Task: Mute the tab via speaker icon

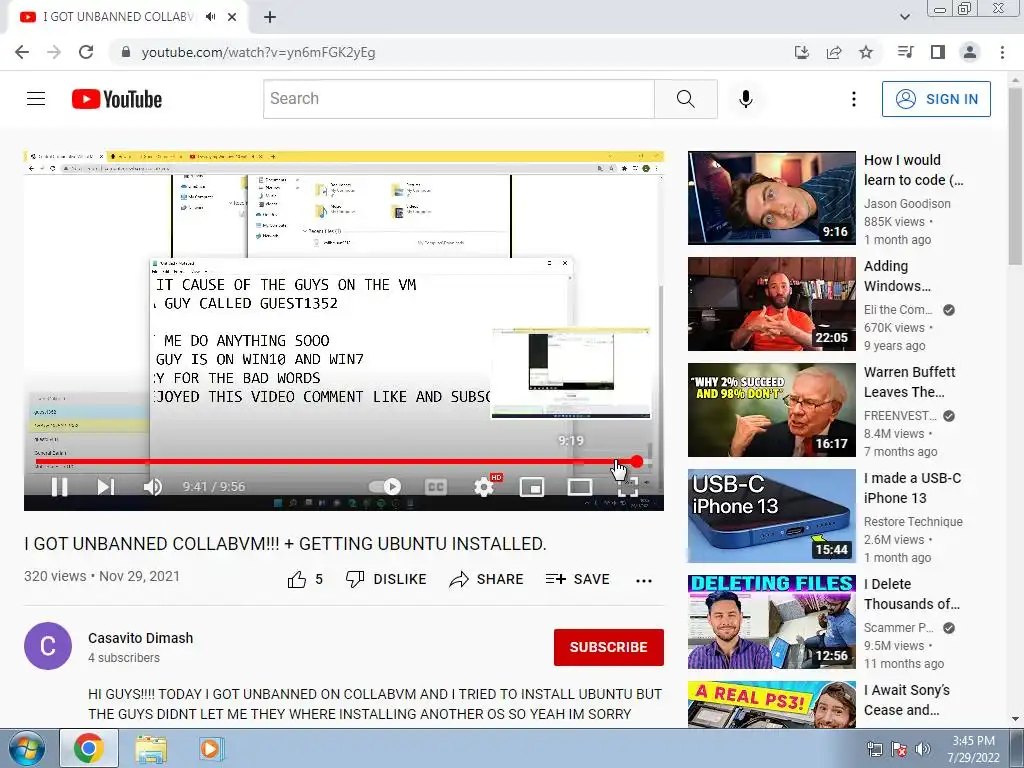Action: coord(210,17)
